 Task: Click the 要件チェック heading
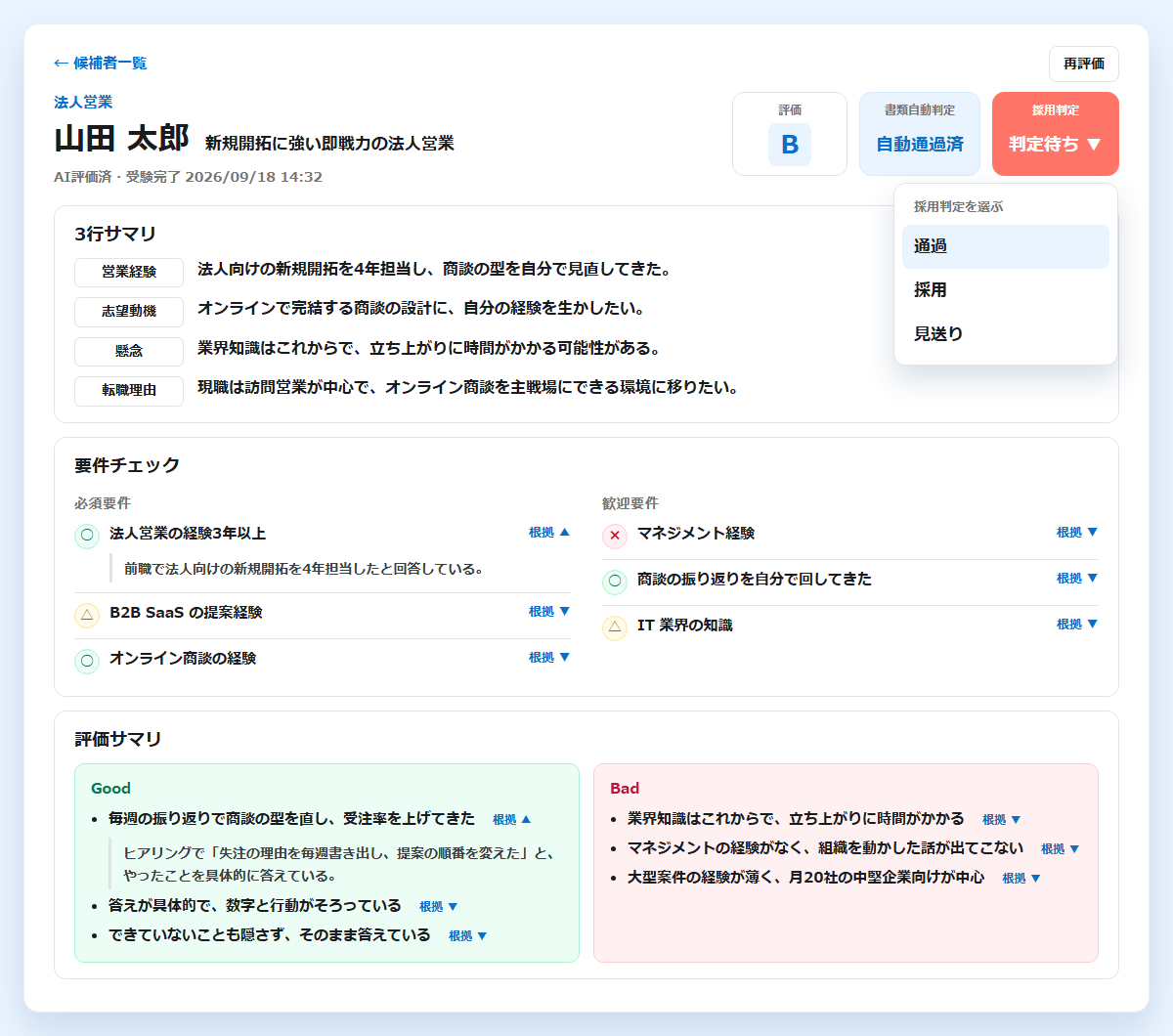tap(127, 465)
